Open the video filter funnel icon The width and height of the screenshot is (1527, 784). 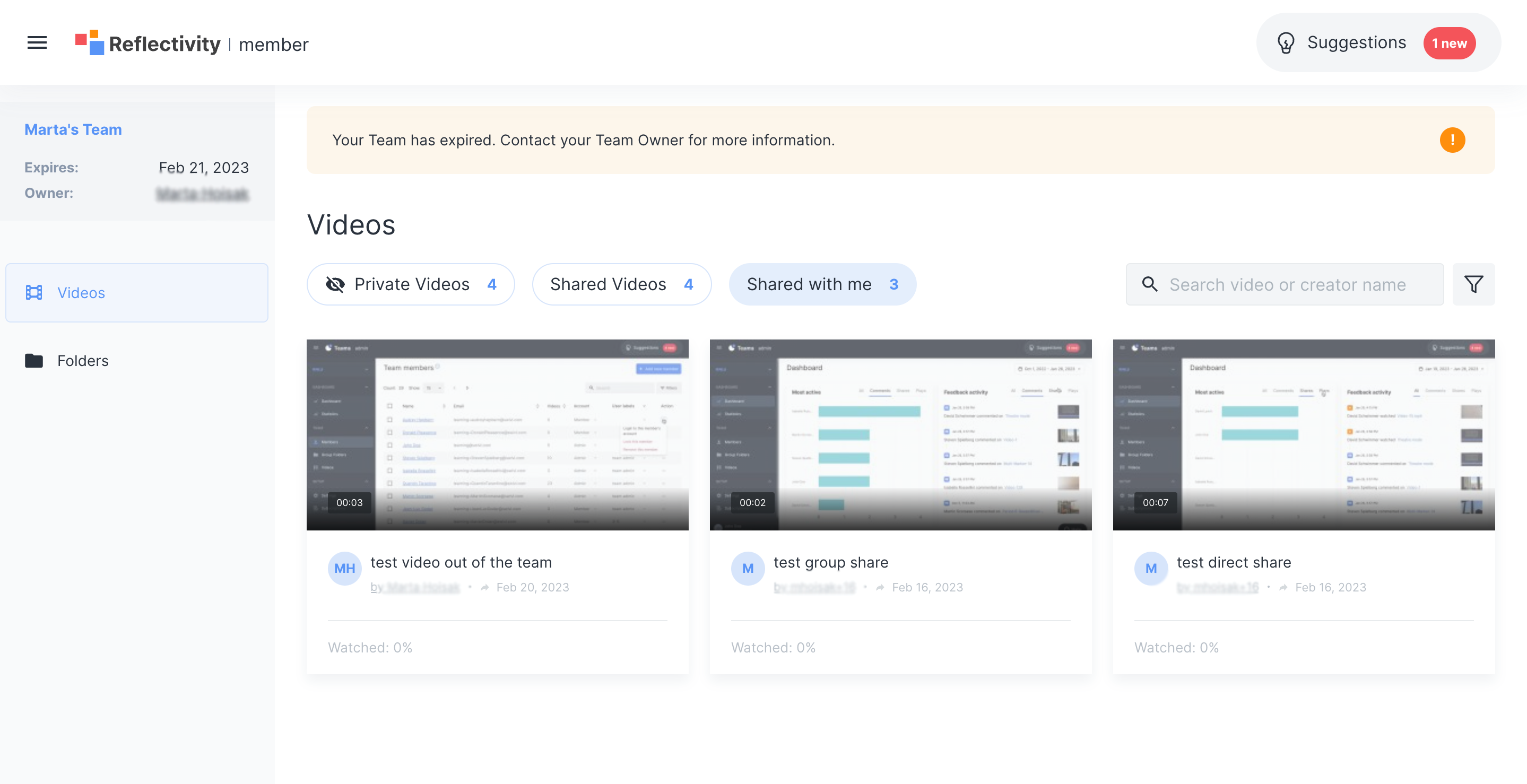pyautogui.click(x=1473, y=284)
